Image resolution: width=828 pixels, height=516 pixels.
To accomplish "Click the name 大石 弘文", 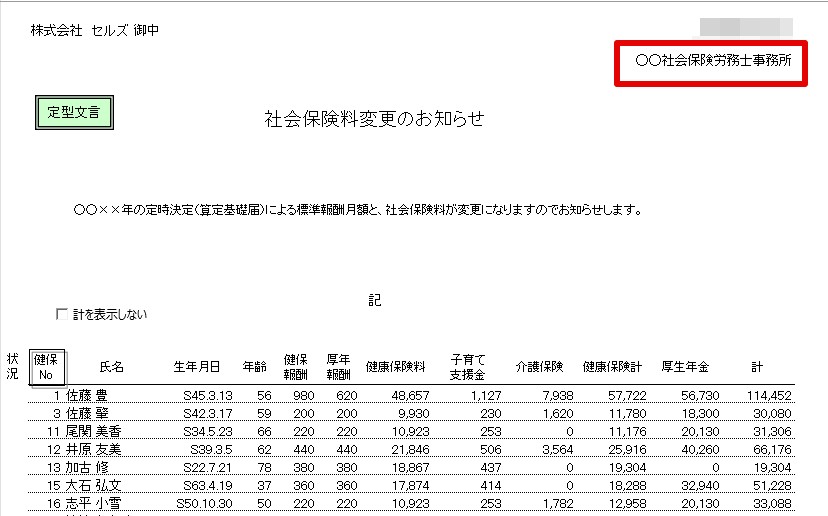I will [x=93, y=485].
